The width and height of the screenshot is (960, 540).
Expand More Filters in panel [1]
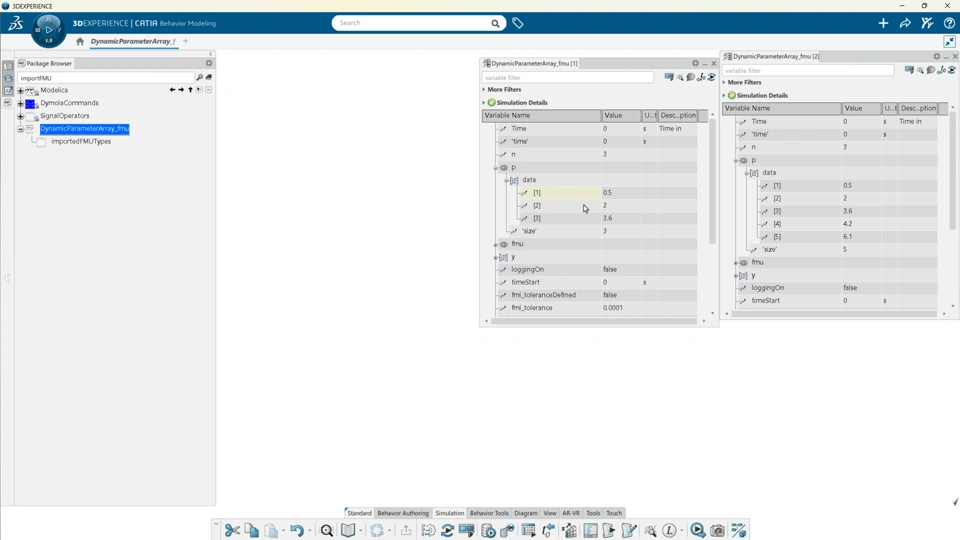pyautogui.click(x=484, y=89)
